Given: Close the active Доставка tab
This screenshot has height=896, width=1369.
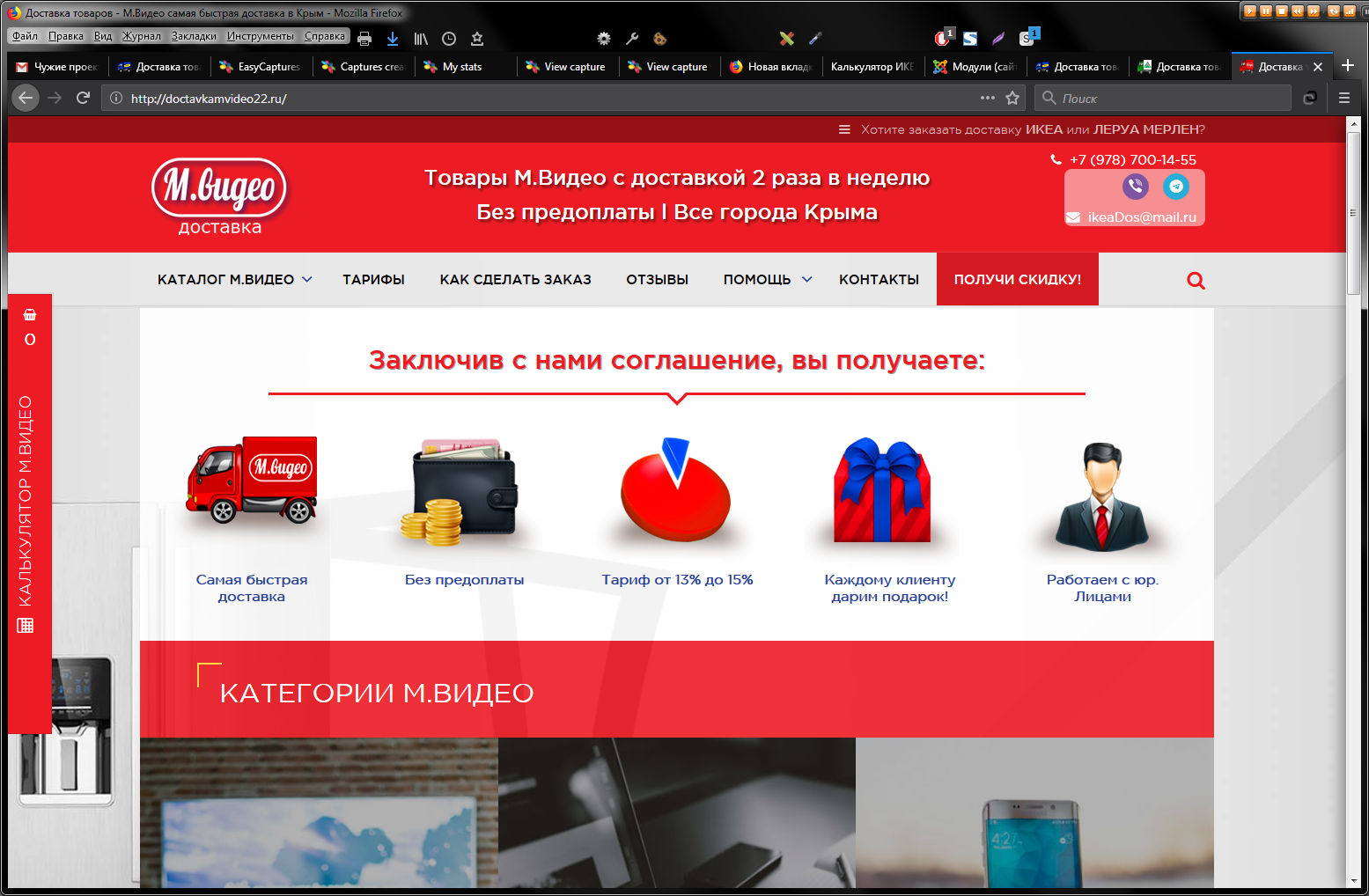Looking at the screenshot, I should click(x=1318, y=67).
